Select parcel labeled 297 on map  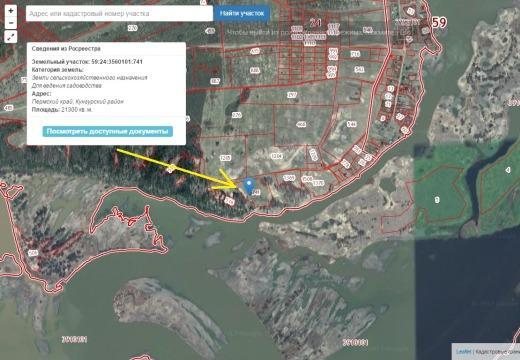(x=292, y=95)
